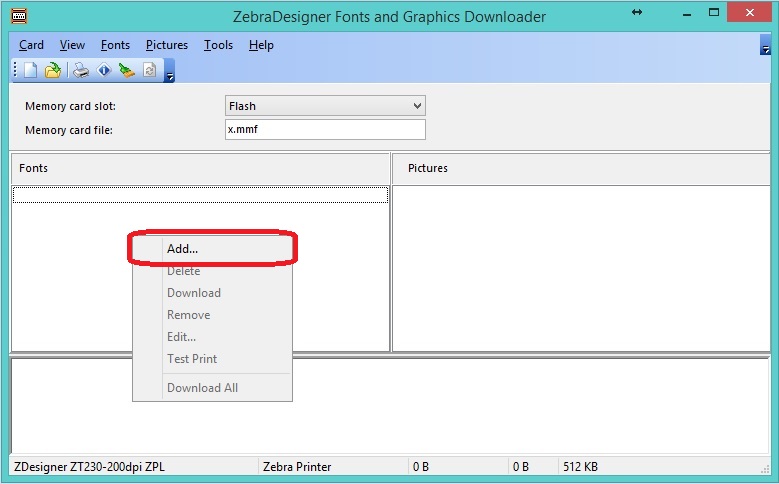Select the empty focused row in Fonts list
Screen dimensions: 779x484
tap(200, 195)
